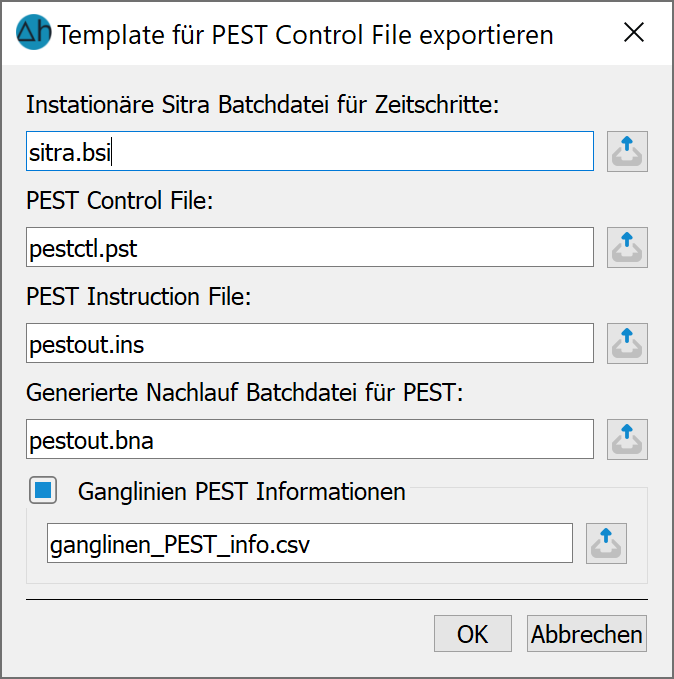
Task: Click the application logo in title bar
Action: (x=33, y=32)
